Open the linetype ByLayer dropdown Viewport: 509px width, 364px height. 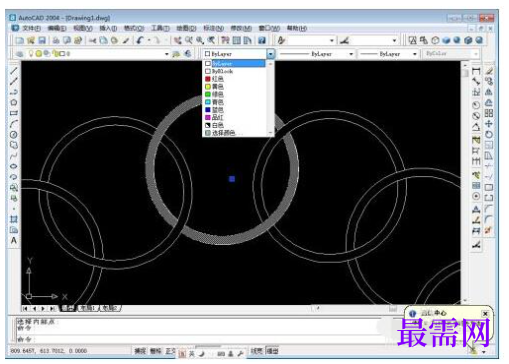tap(351, 54)
